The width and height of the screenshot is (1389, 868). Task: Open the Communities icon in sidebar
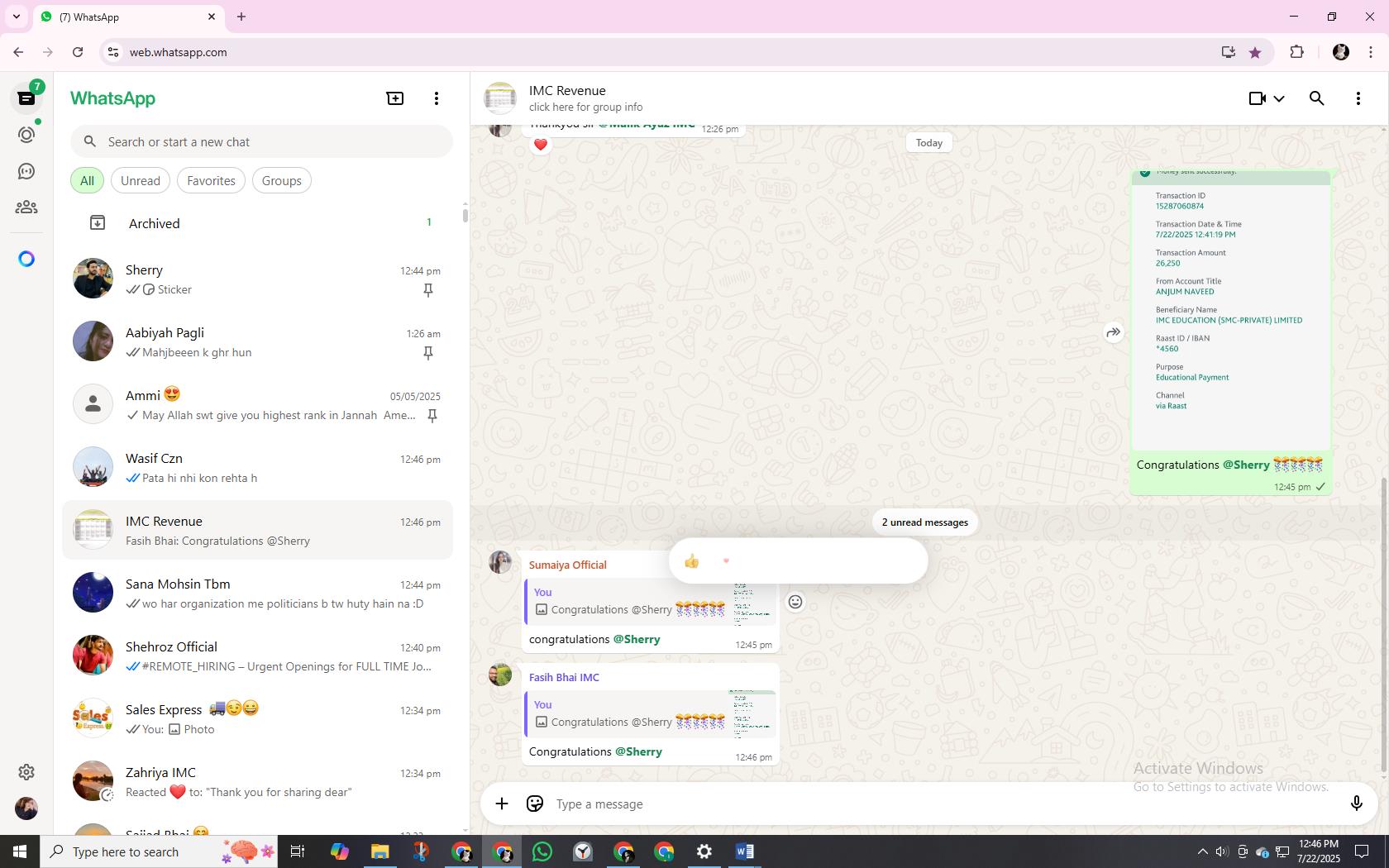click(26, 207)
